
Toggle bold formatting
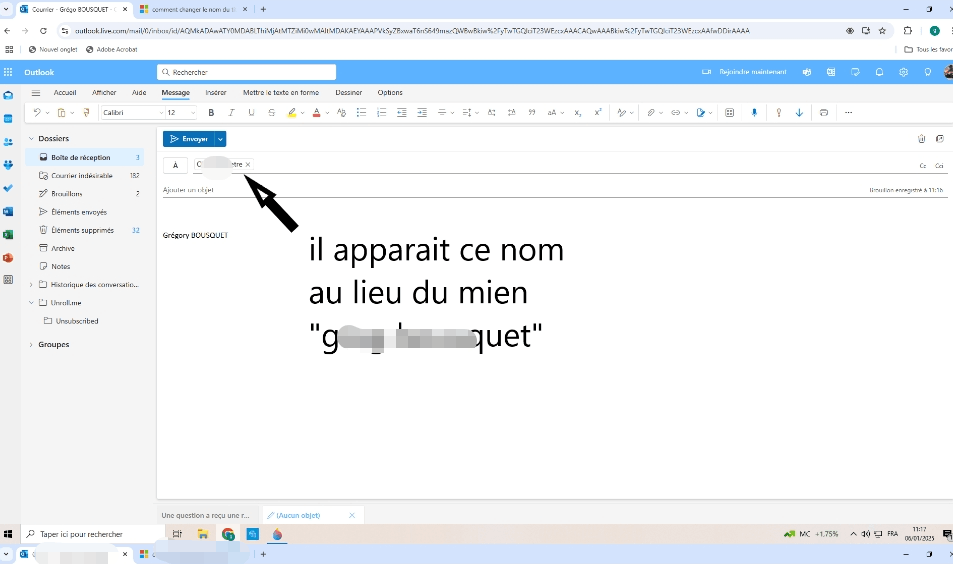coord(211,112)
